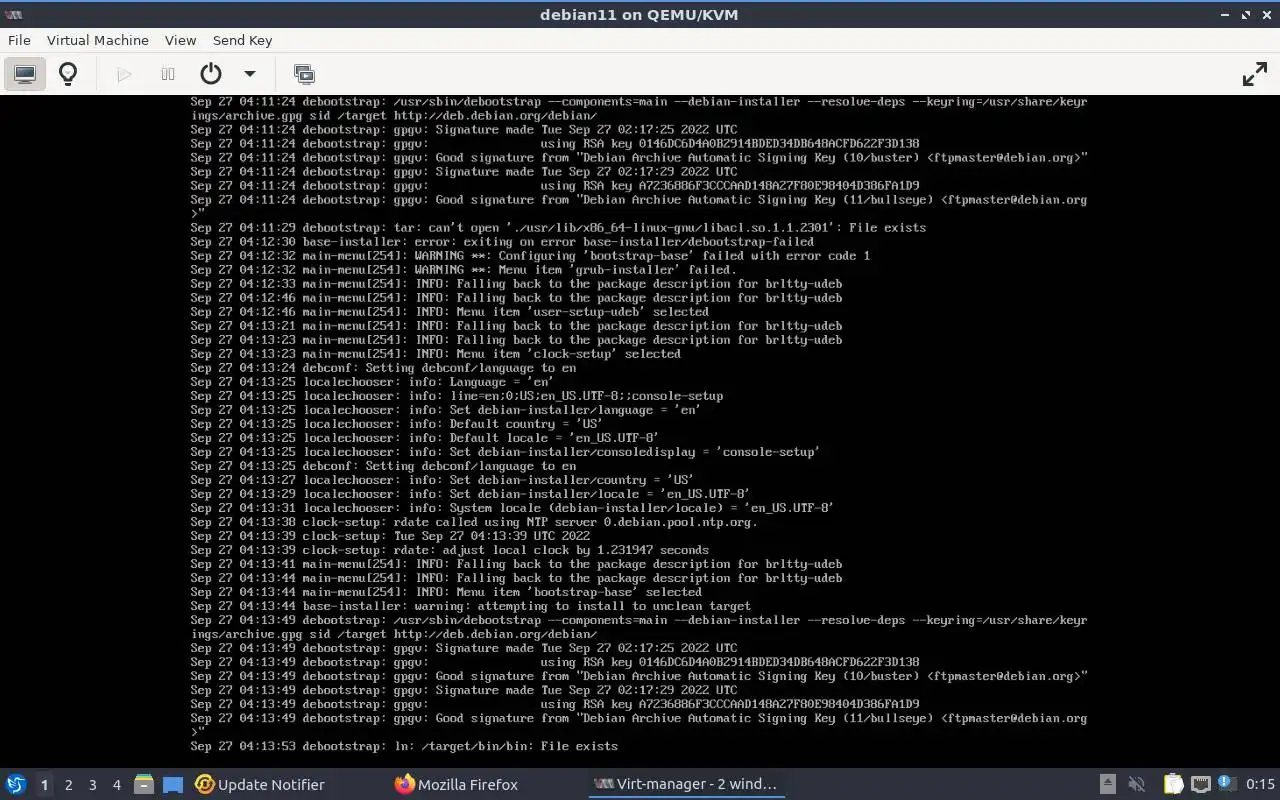
Task: Click 'Menu item 'grub-installer' failed' line
Action: click(463, 269)
